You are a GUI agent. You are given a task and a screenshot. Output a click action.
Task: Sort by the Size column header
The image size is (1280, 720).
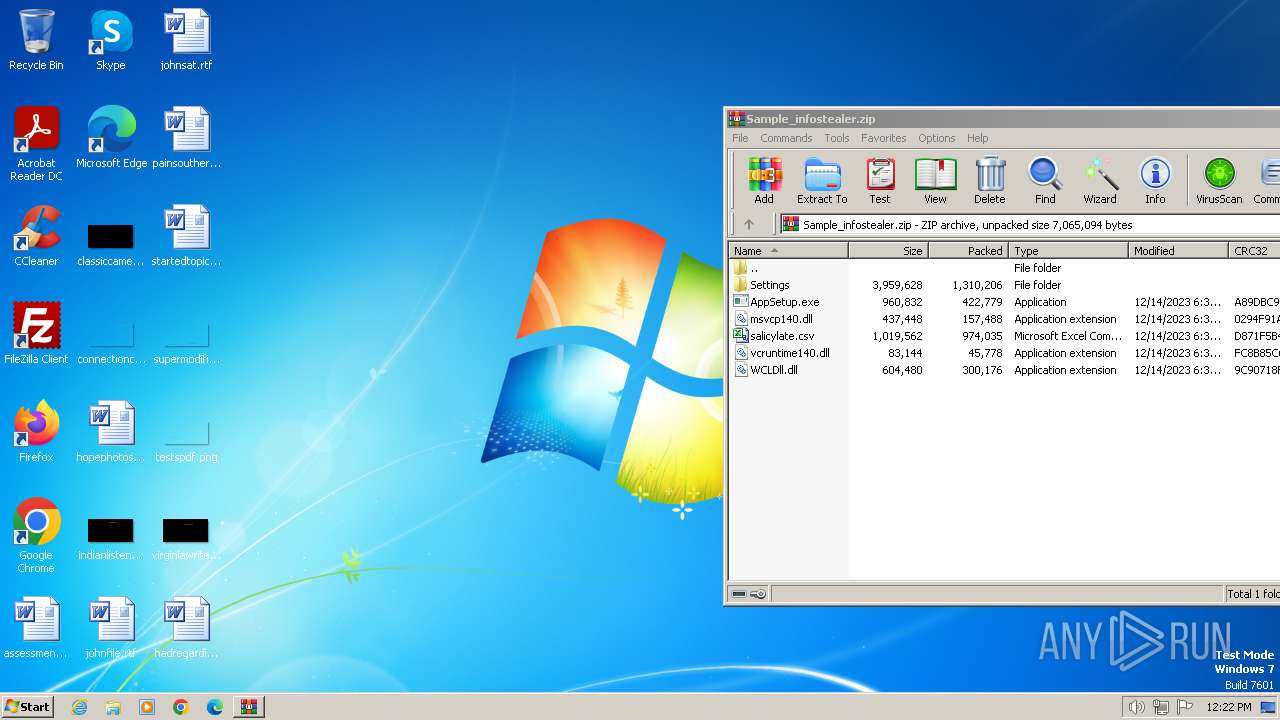(888, 251)
